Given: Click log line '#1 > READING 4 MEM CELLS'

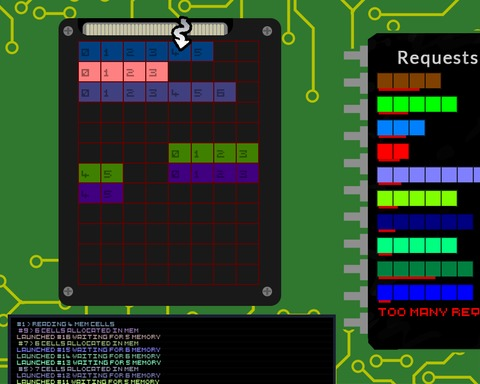Looking at the screenshot, I should (x=66, y=324).
